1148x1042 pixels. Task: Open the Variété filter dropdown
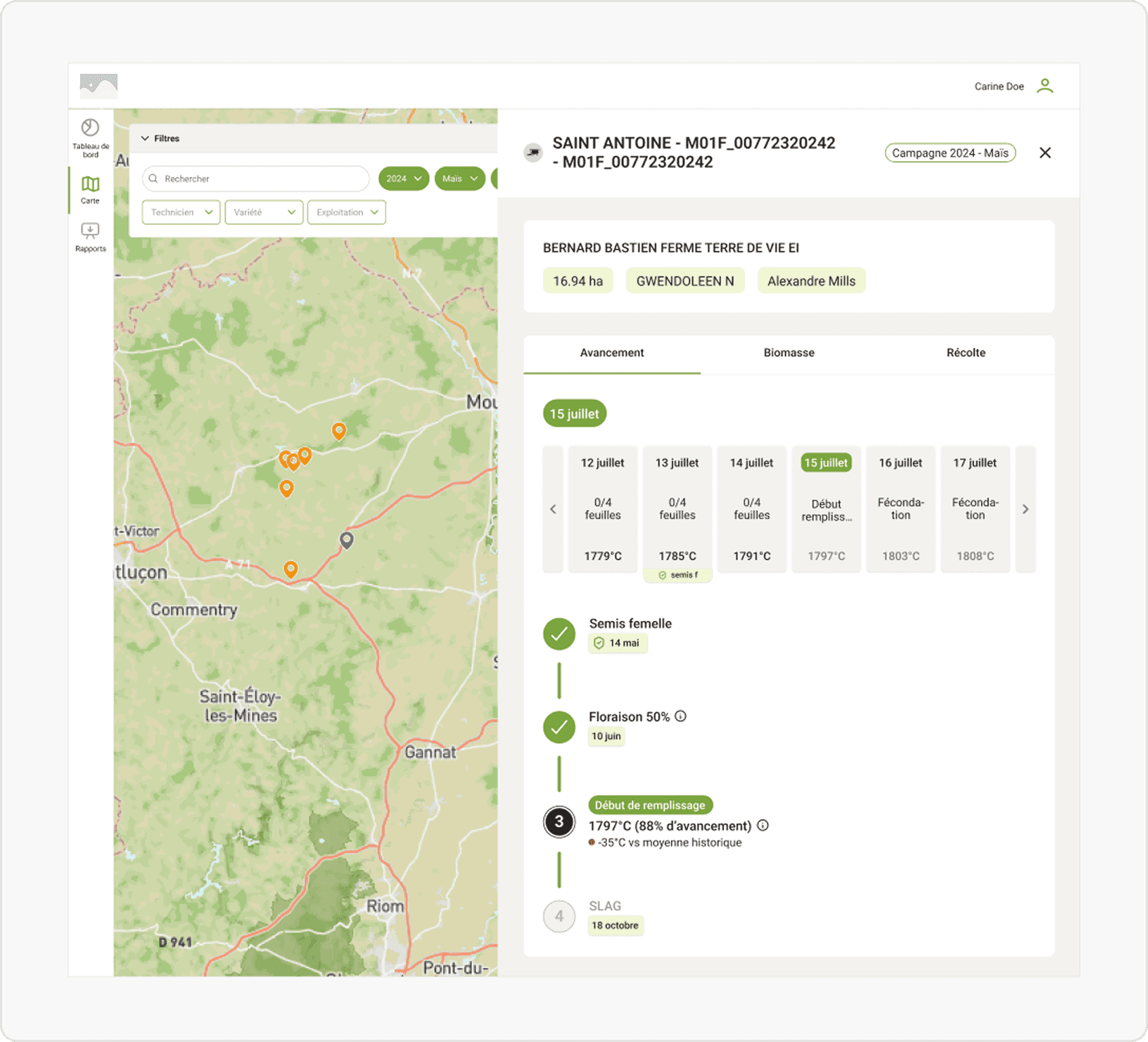point(264,212)
